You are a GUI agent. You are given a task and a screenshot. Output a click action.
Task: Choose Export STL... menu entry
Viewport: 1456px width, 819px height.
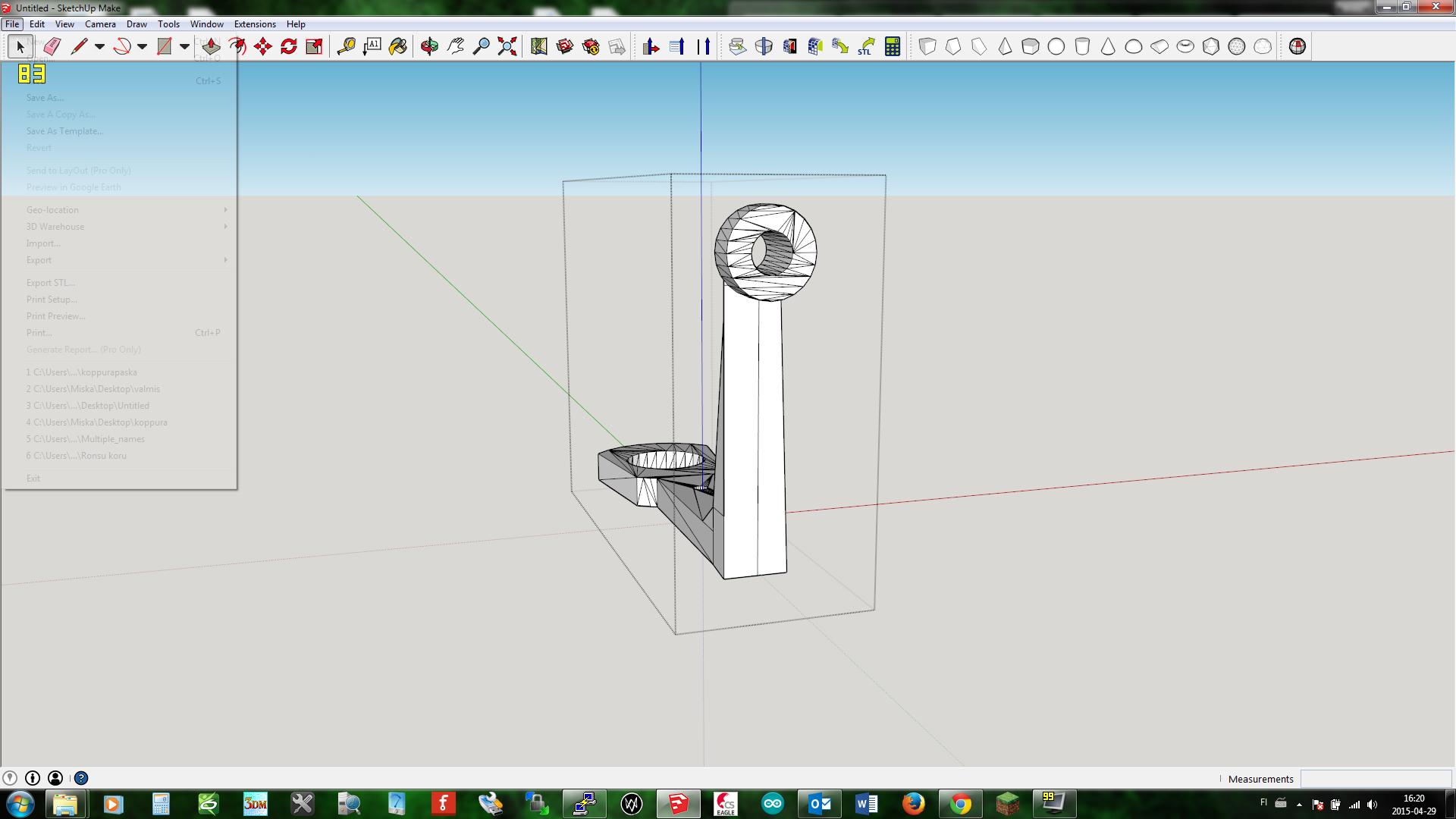tap(121, 283)
